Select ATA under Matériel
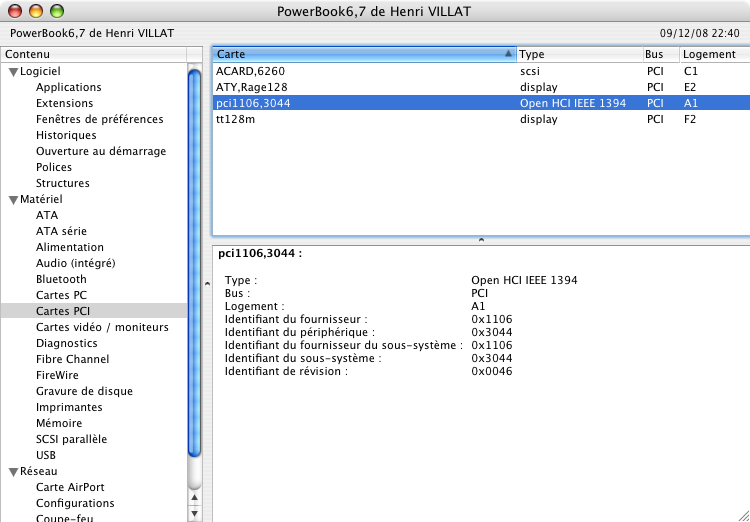Screen dimensions: 750x522 pos(47,215)
